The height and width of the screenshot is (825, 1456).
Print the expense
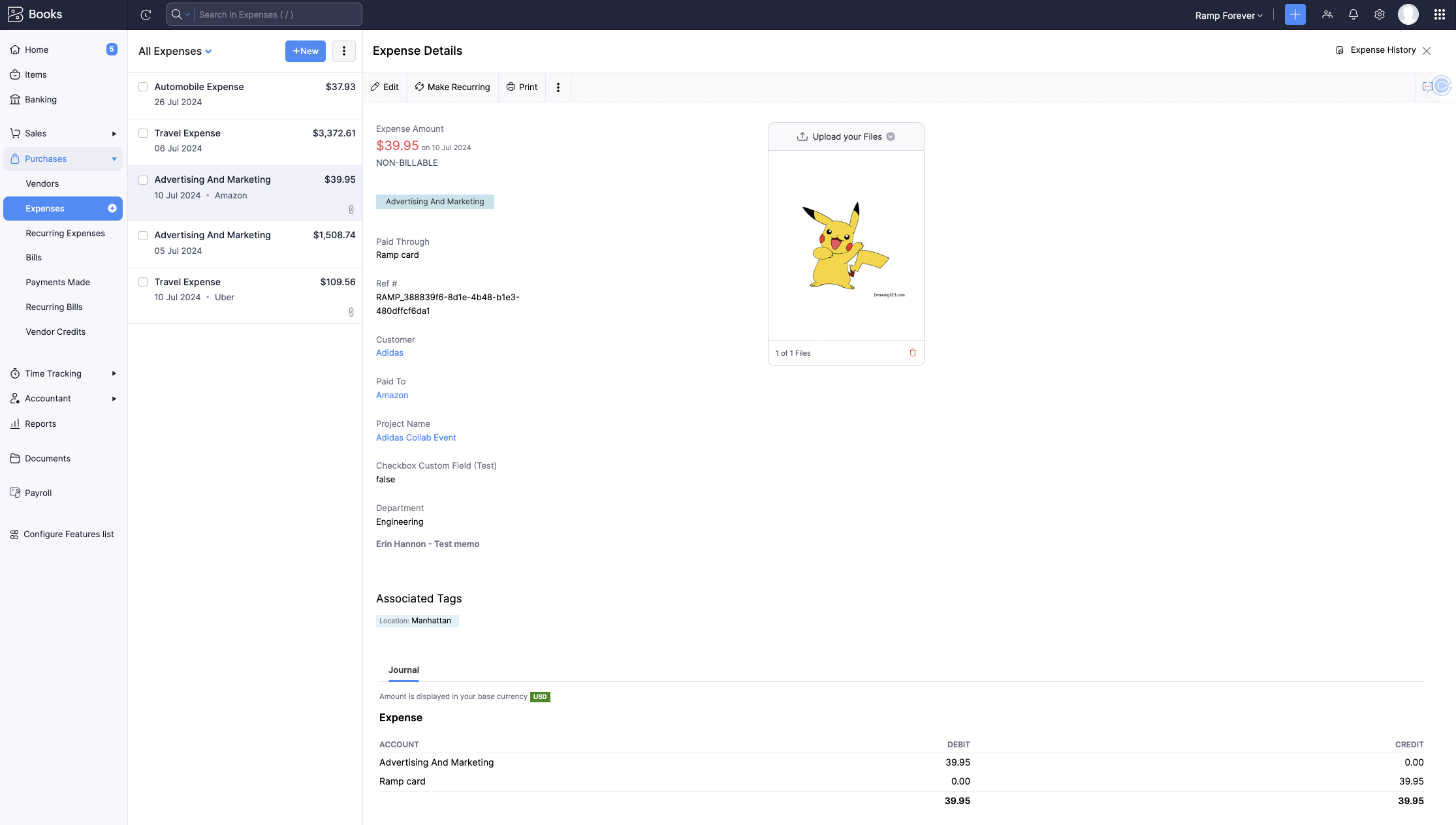click(522, 87)
